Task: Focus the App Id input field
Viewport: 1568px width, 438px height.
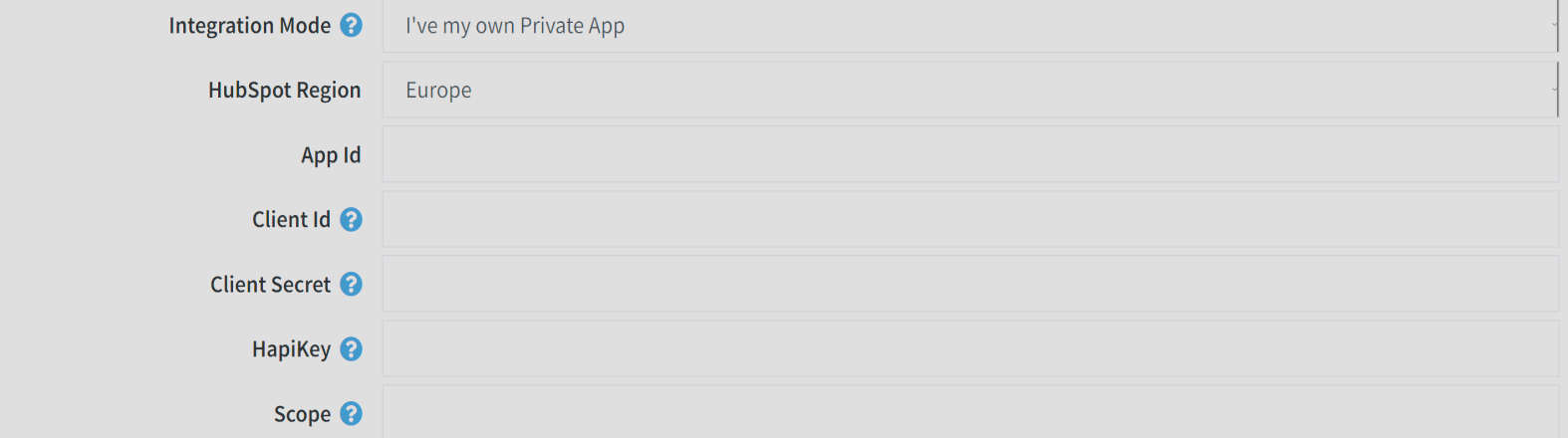Action: coord(970,154)
